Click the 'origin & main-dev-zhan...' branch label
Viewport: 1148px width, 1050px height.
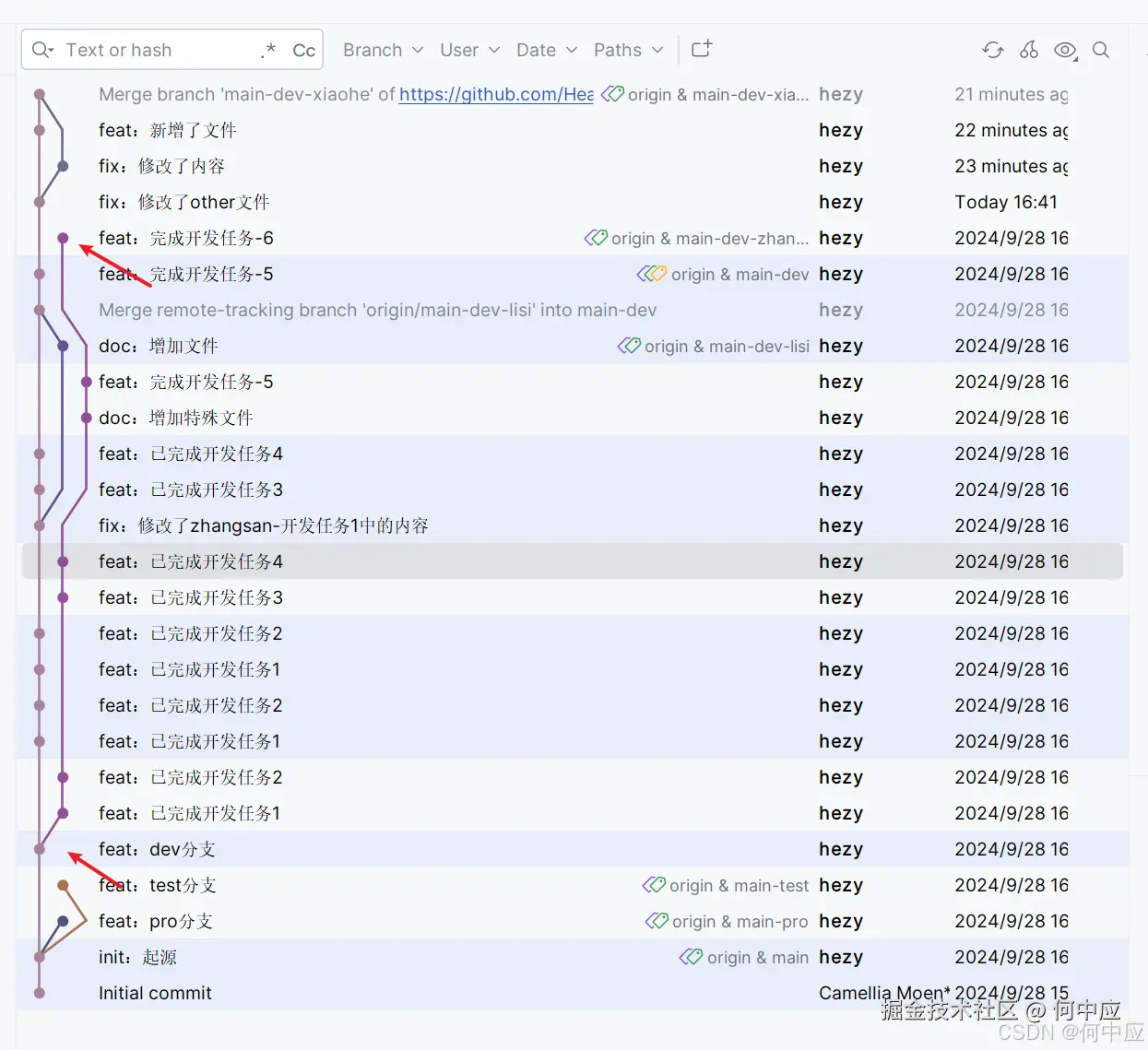coord(710,238)
